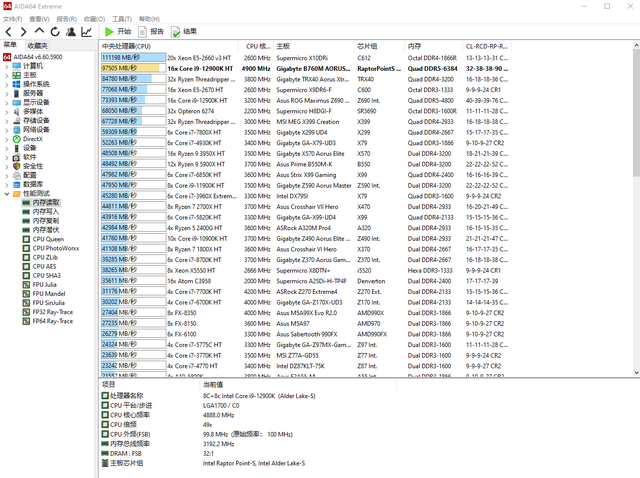The image size is (640, 478).
Task: Open the 帮助(H) menu
Action: (149, 19)
